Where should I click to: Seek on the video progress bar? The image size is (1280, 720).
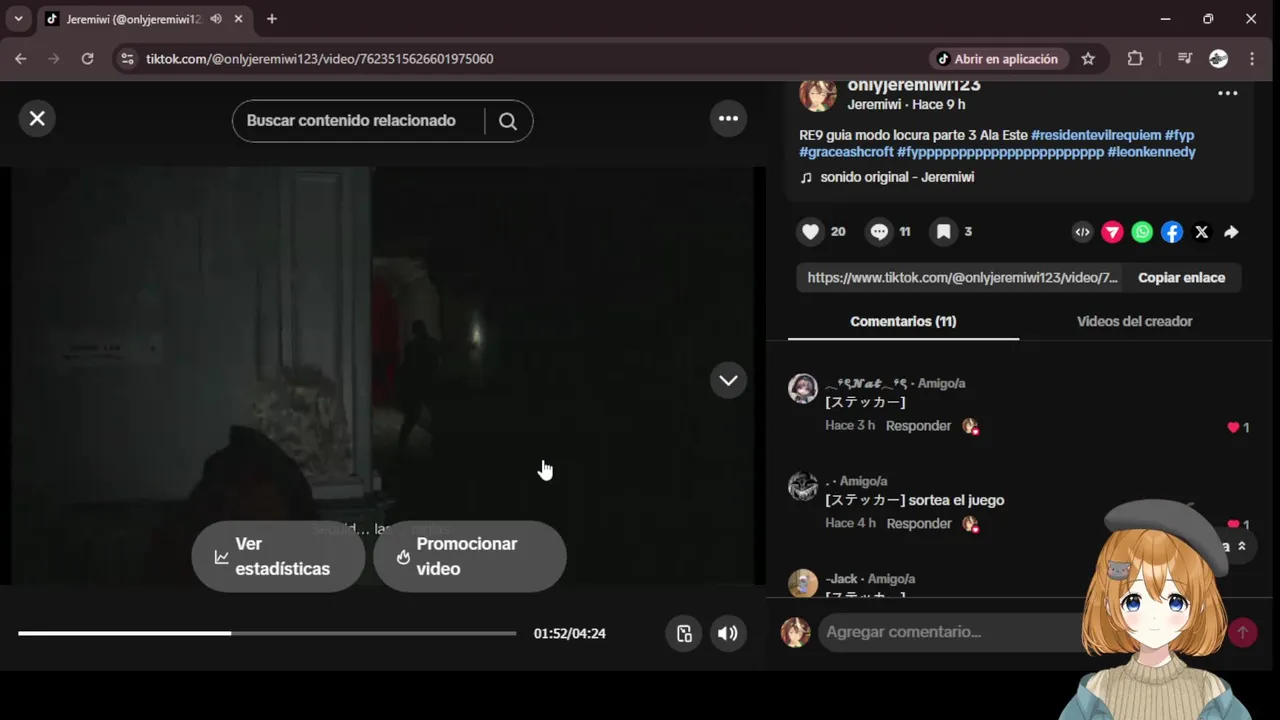(267, 633)
